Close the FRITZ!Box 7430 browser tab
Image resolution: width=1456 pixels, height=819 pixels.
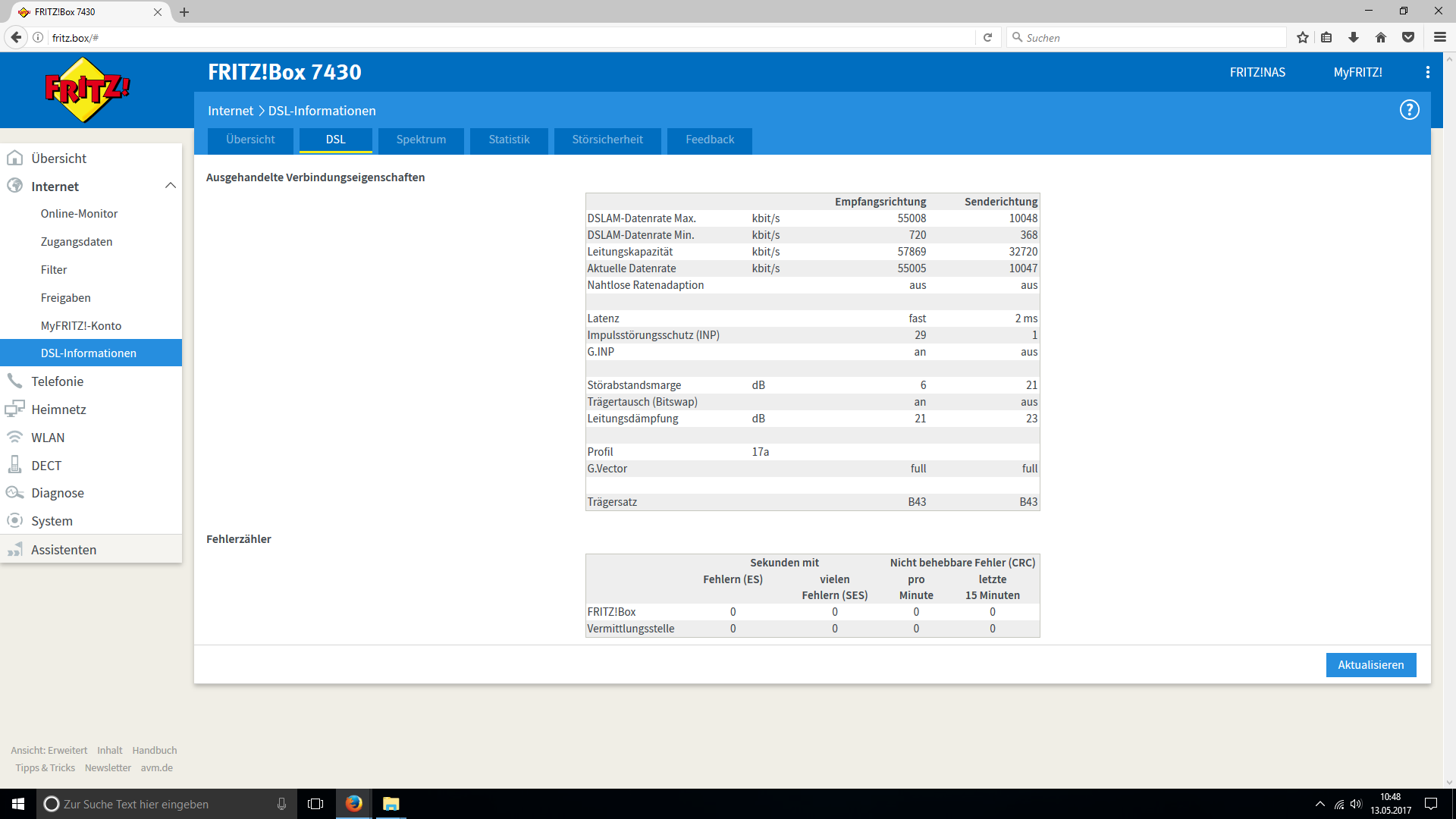pyautogui.click(x=158, y=12)
